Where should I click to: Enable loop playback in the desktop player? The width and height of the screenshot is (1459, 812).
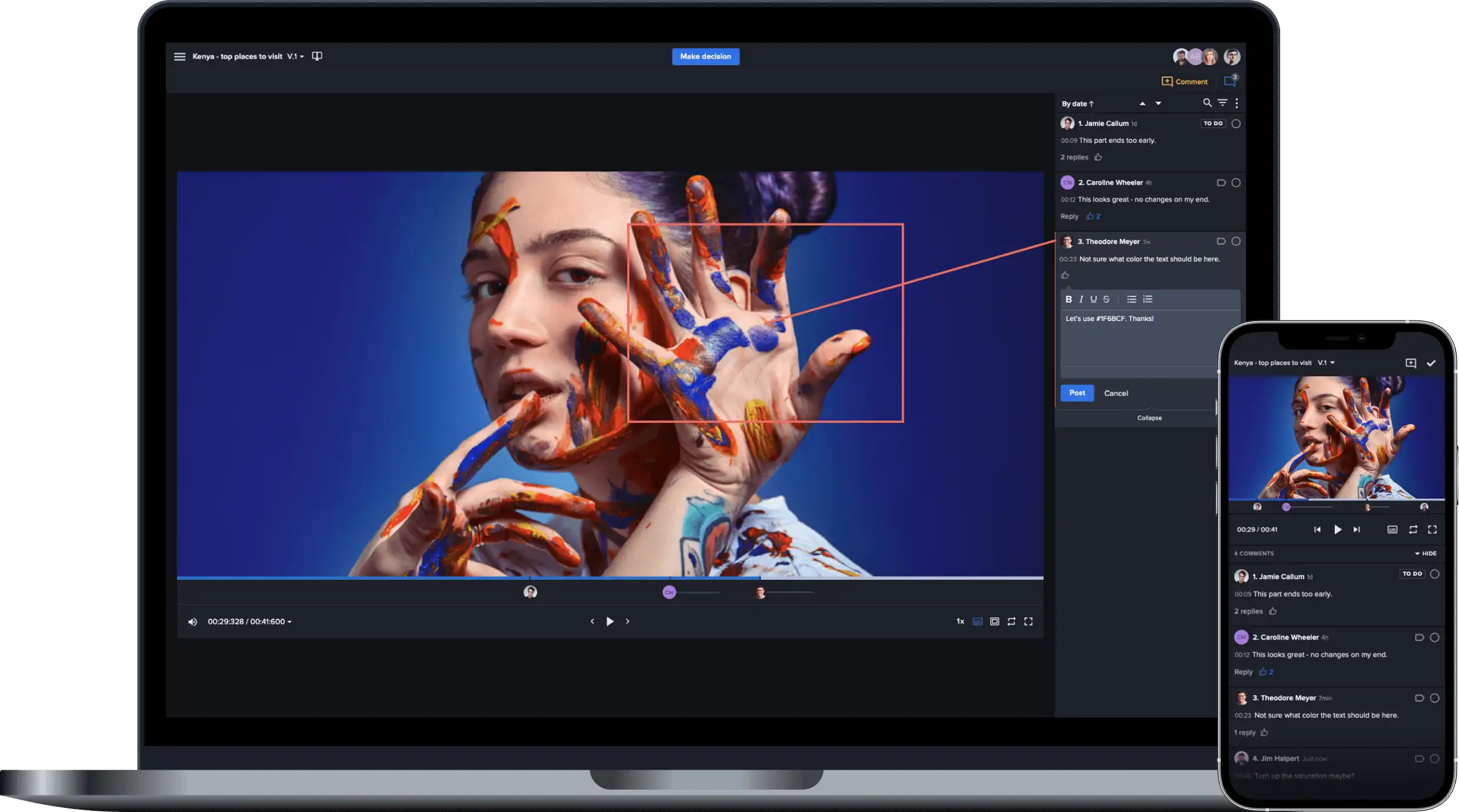click(1011, 621)
